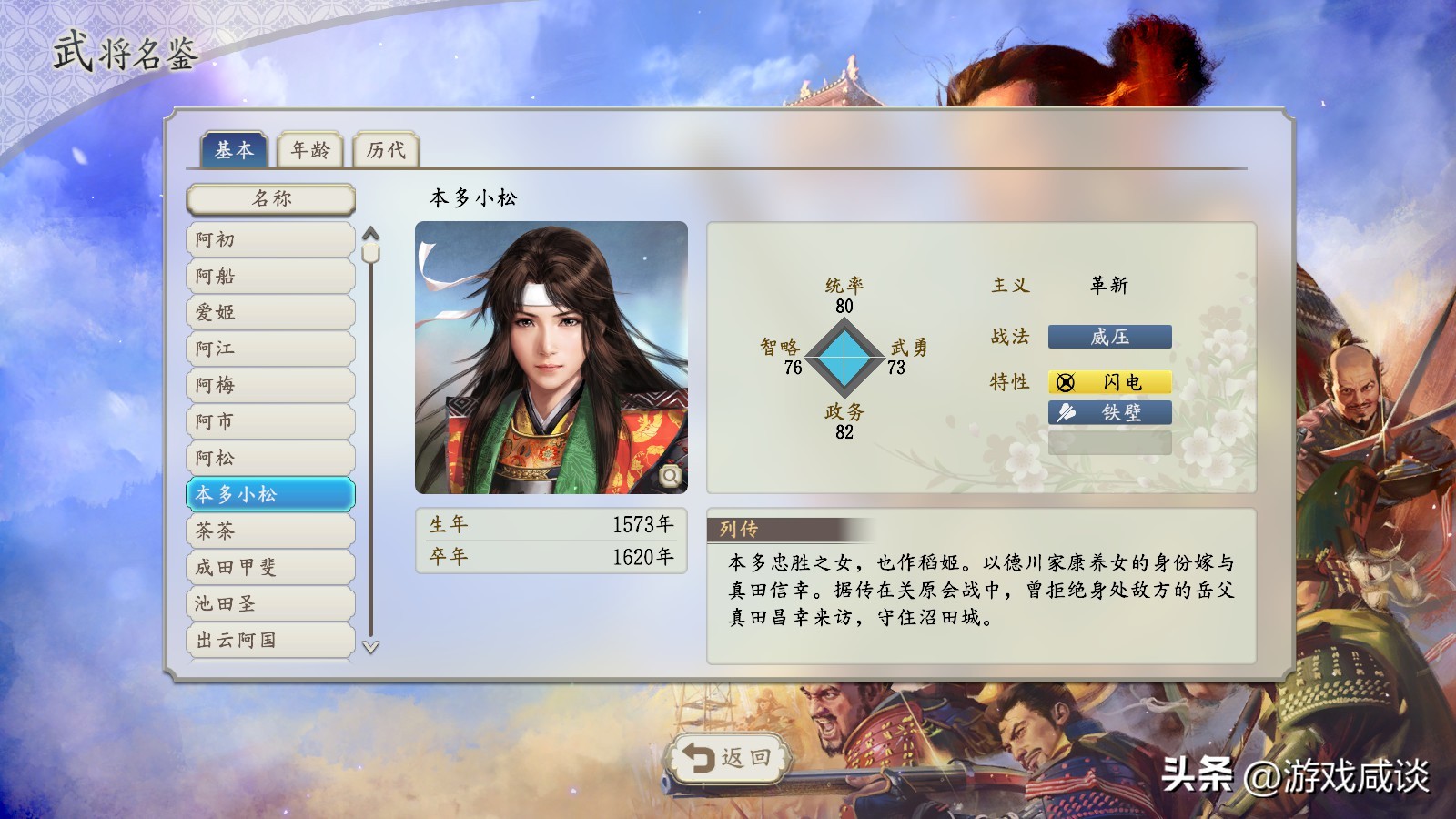This screenshot has width=1456, height=819.
Task: Click the stats diamond chart
Action: point(845,358)
